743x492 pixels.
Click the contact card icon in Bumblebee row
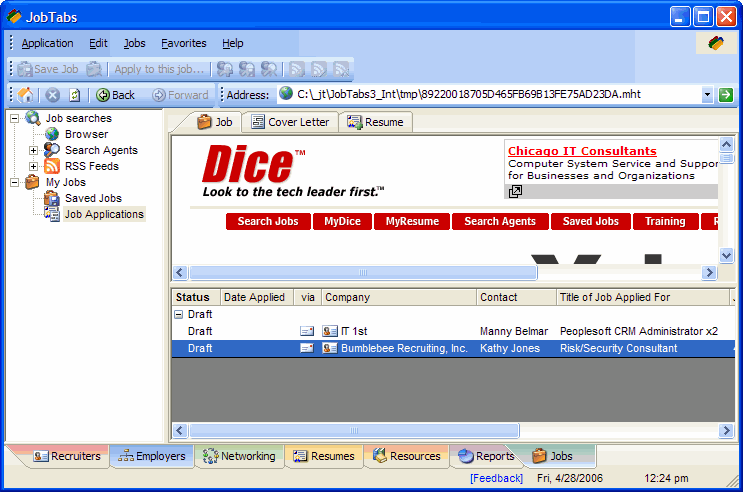click(x=329, y=348)
